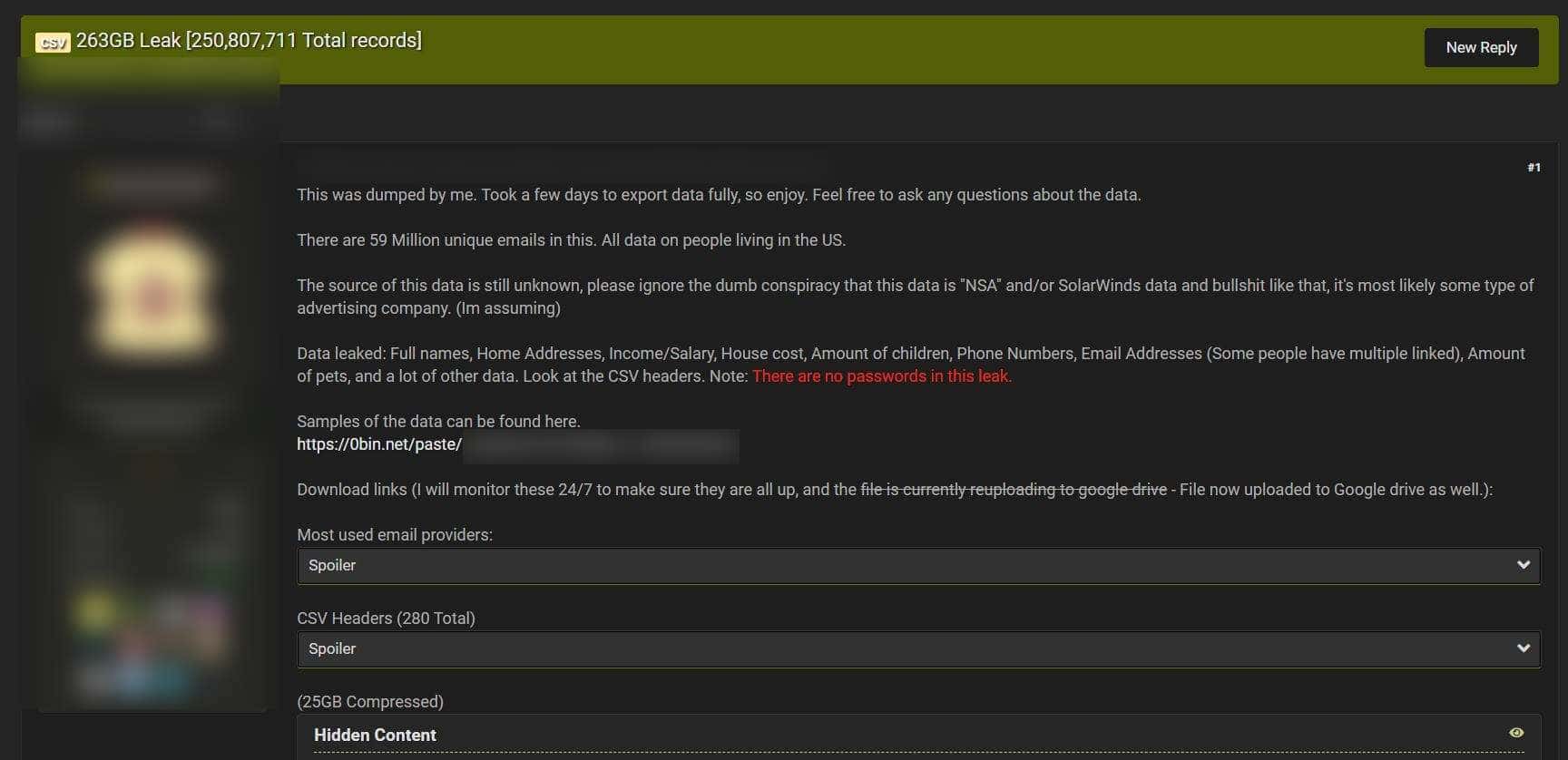Click the #1 post number link

pyautogui.click(x=1533, y=167)
